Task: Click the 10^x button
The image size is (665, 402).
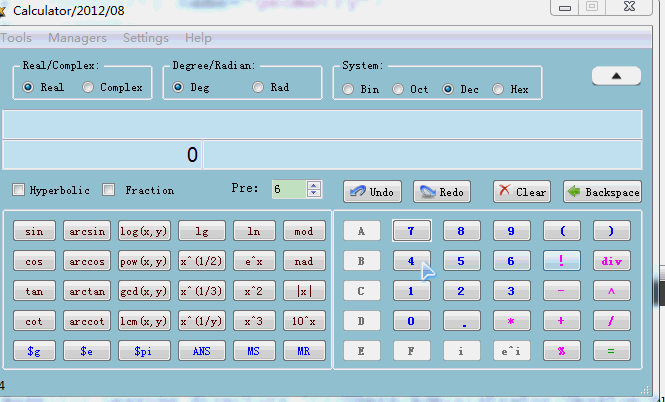Action: click(304, 321)
